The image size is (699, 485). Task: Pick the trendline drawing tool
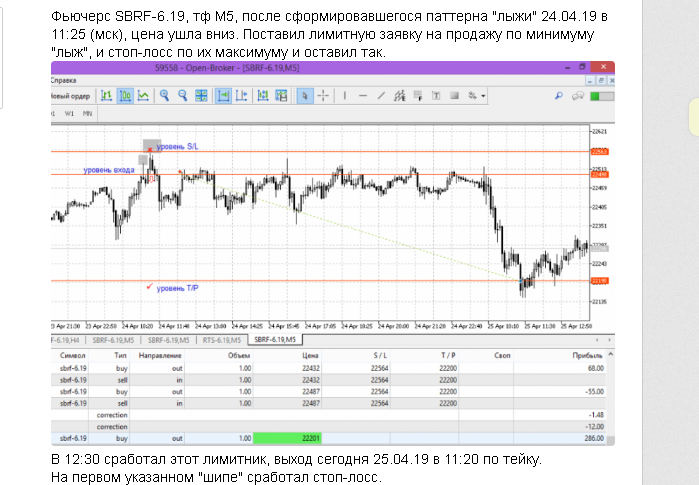click(381, 96)
